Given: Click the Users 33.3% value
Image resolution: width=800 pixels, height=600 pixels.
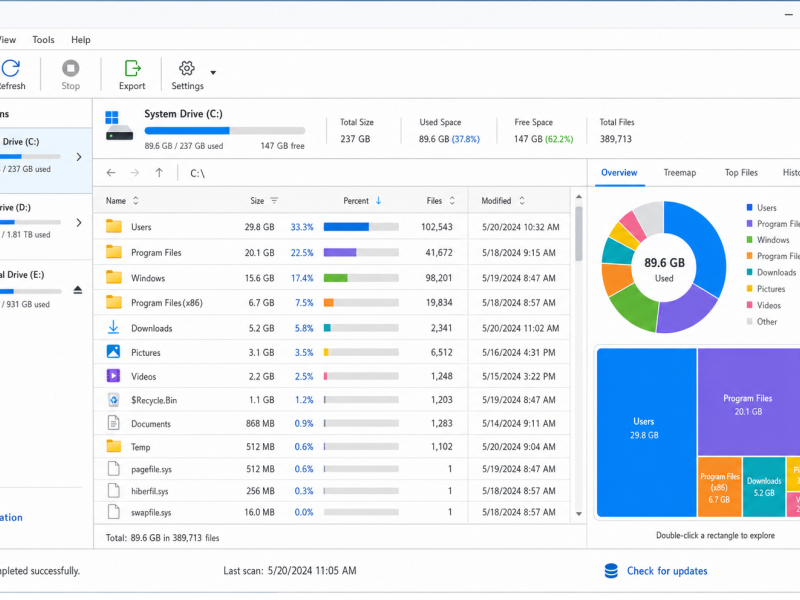Looking at the screenshot, I should pos(302,227).
